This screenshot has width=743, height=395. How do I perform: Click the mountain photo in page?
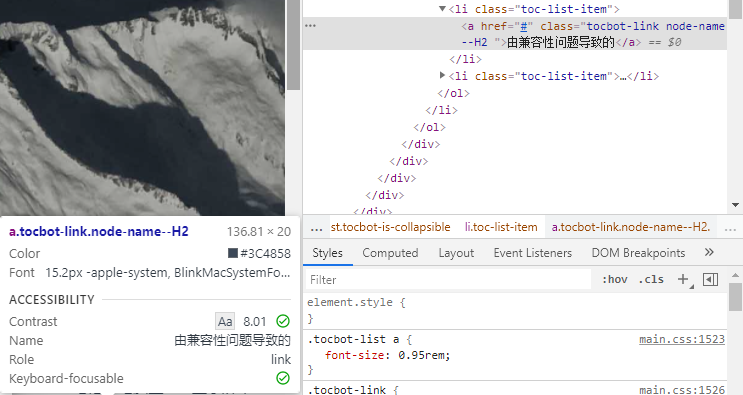142,108
